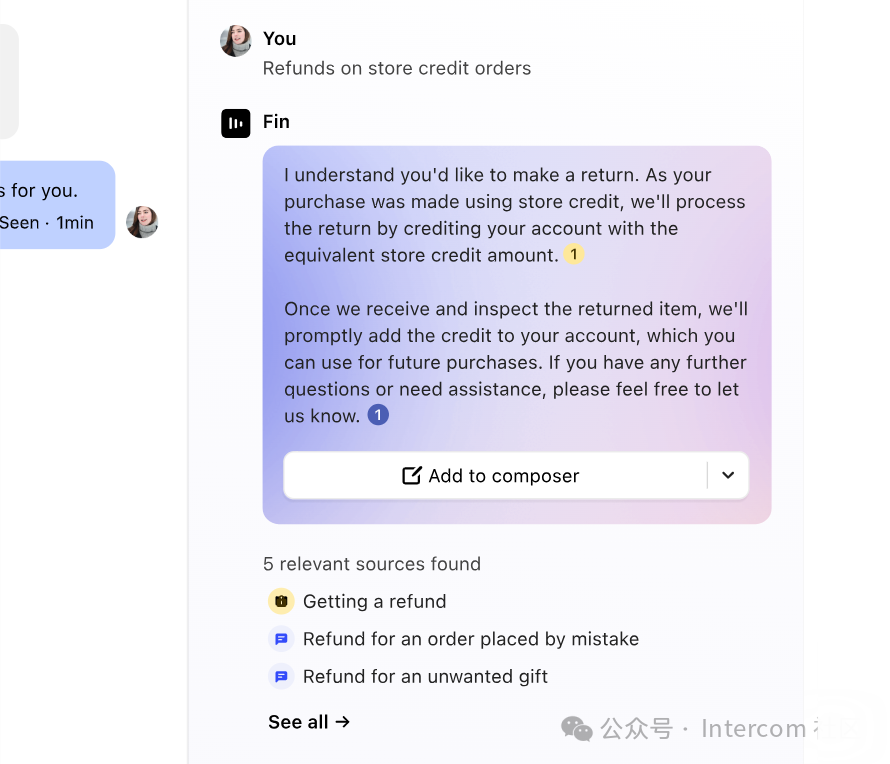The height and width of the screenshot is (764, 890).
Task: Click the small avatar next to the blue message bubble
Action: [142, 222]
